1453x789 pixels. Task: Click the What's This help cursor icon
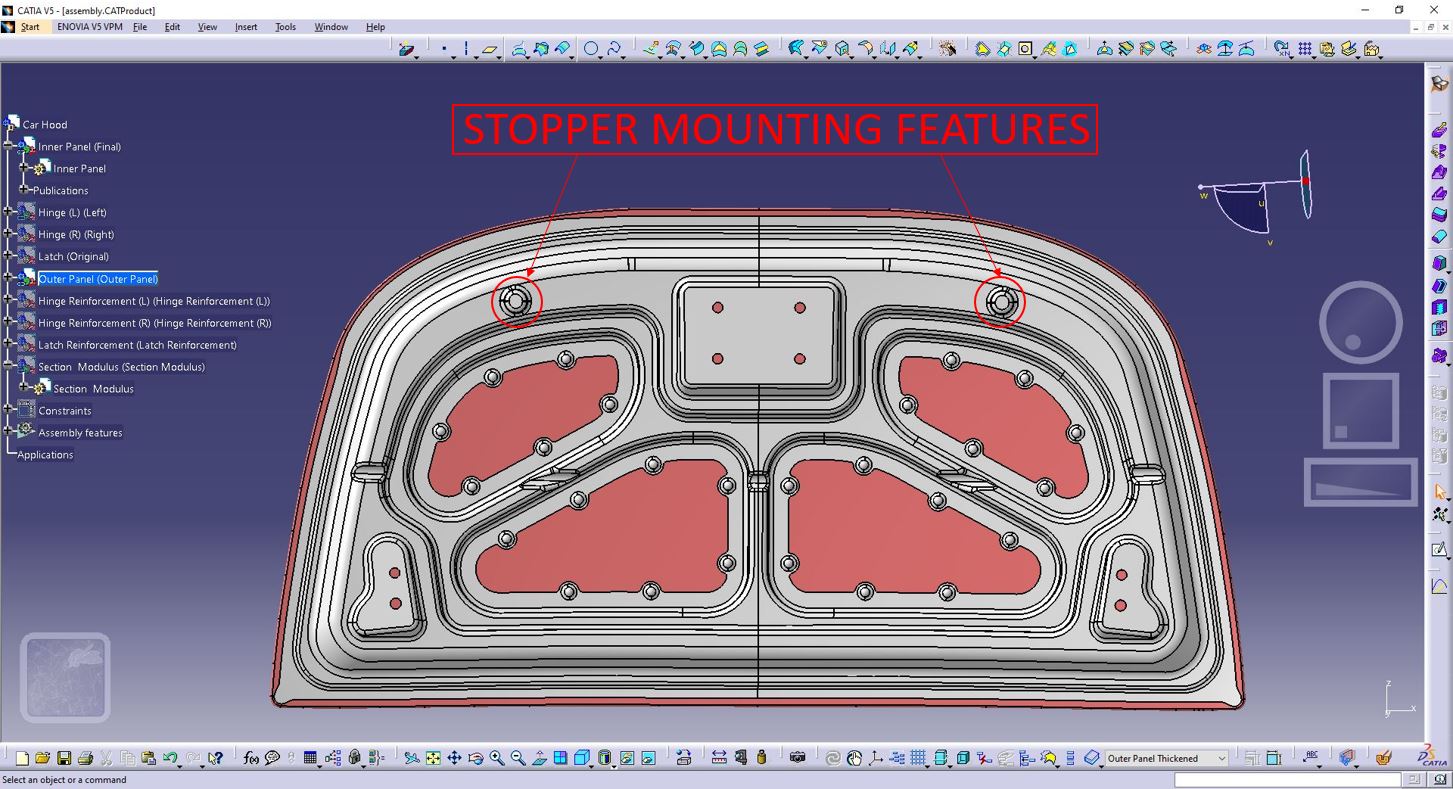(x=214, y=758)
